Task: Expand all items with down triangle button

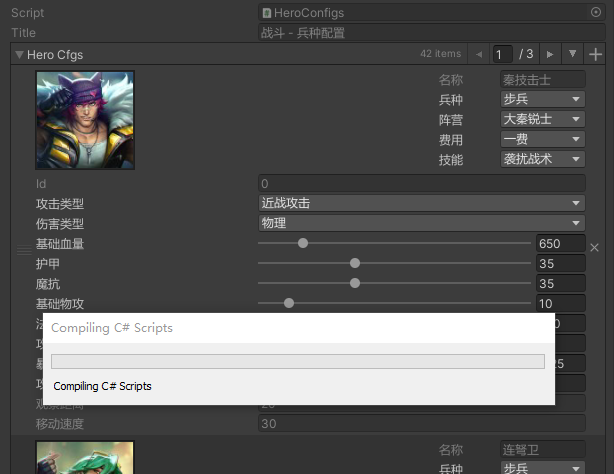Action: [572, 54]
